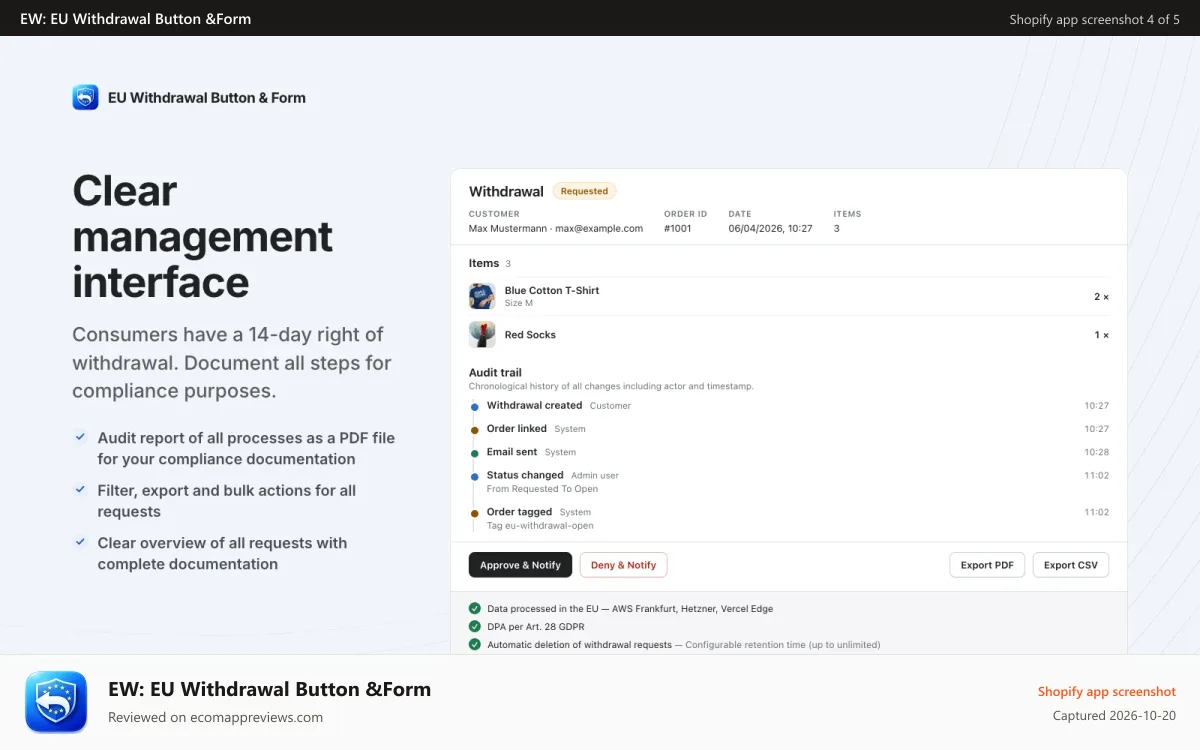The image size is (1200, 750).
Task: Click the Deny & Notify button
Action: point(623,565)
